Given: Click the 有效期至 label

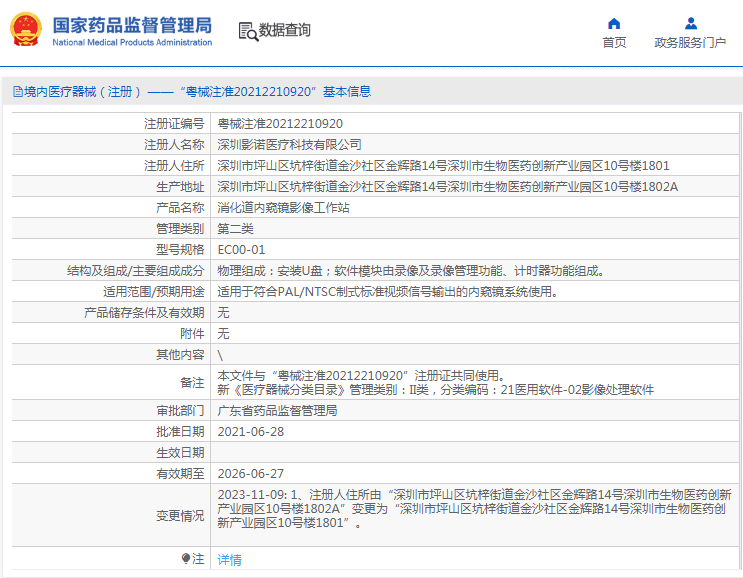Looking at the screenshot, I should click(180, 474).
